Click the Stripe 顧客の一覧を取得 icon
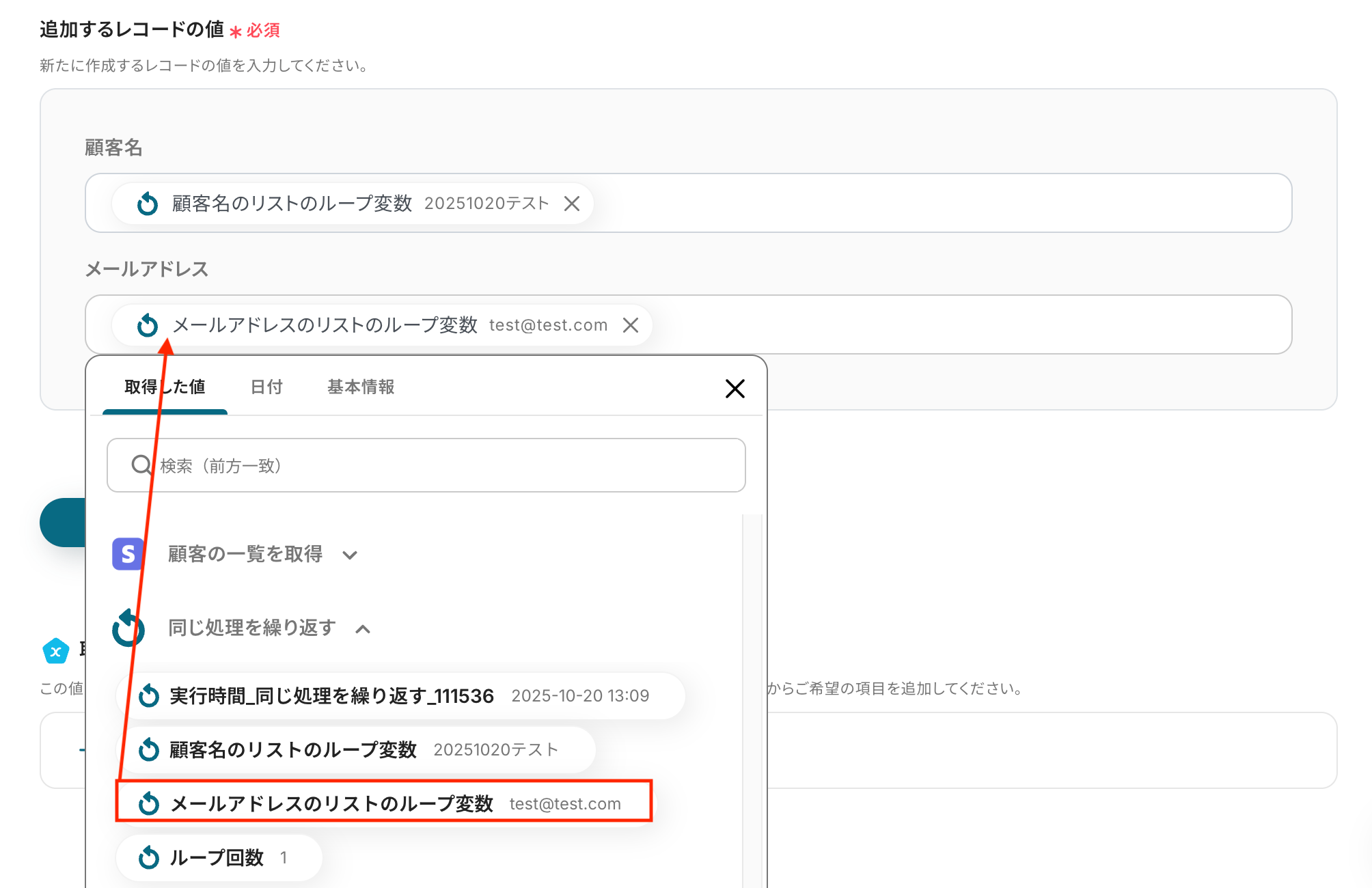This screenshot has height=888, width=1372. pyautogui.click(x=128, y=554)
